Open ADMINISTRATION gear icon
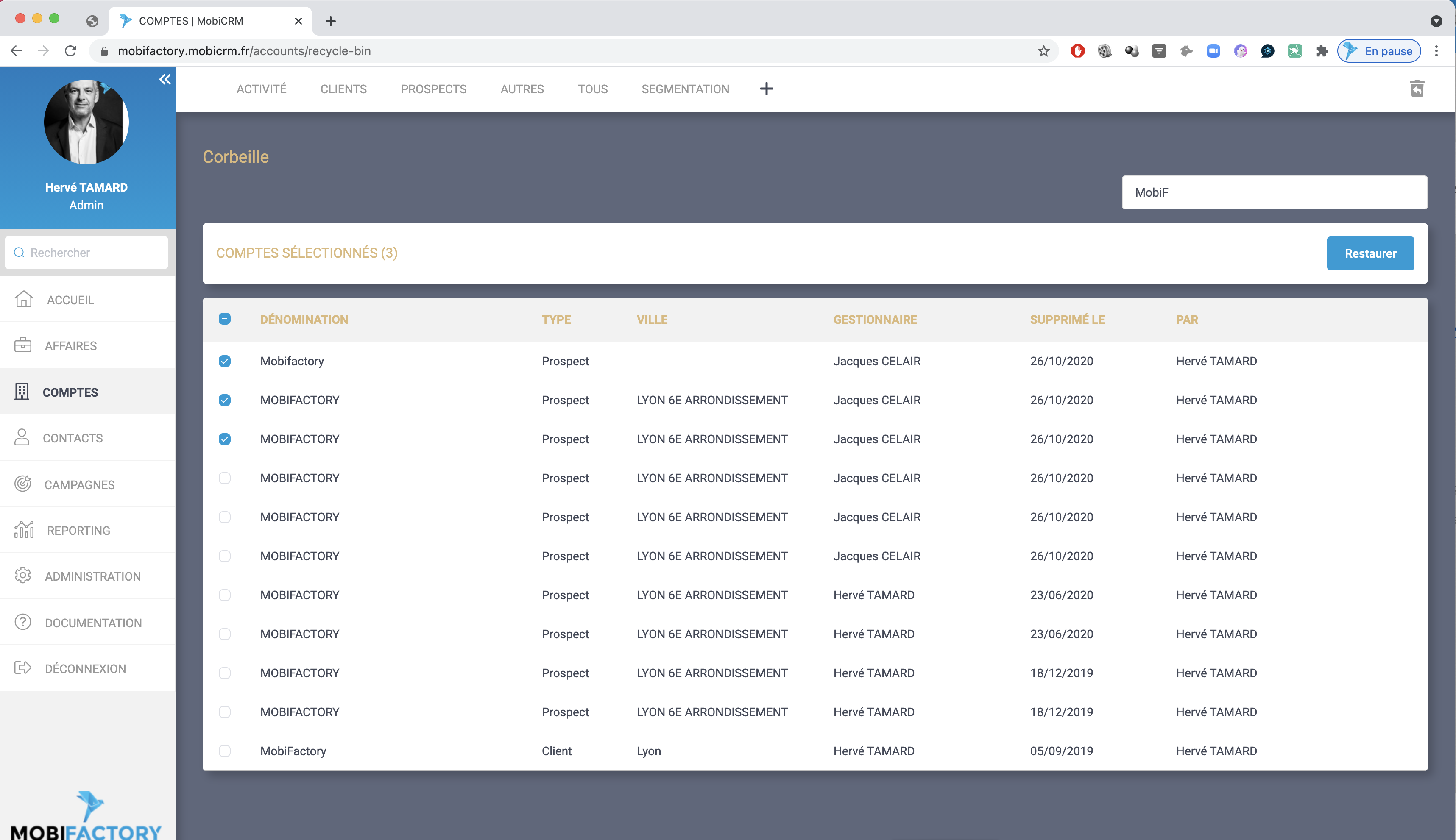This screenshot has width=1456, height=840. click(x=23, y=576)
